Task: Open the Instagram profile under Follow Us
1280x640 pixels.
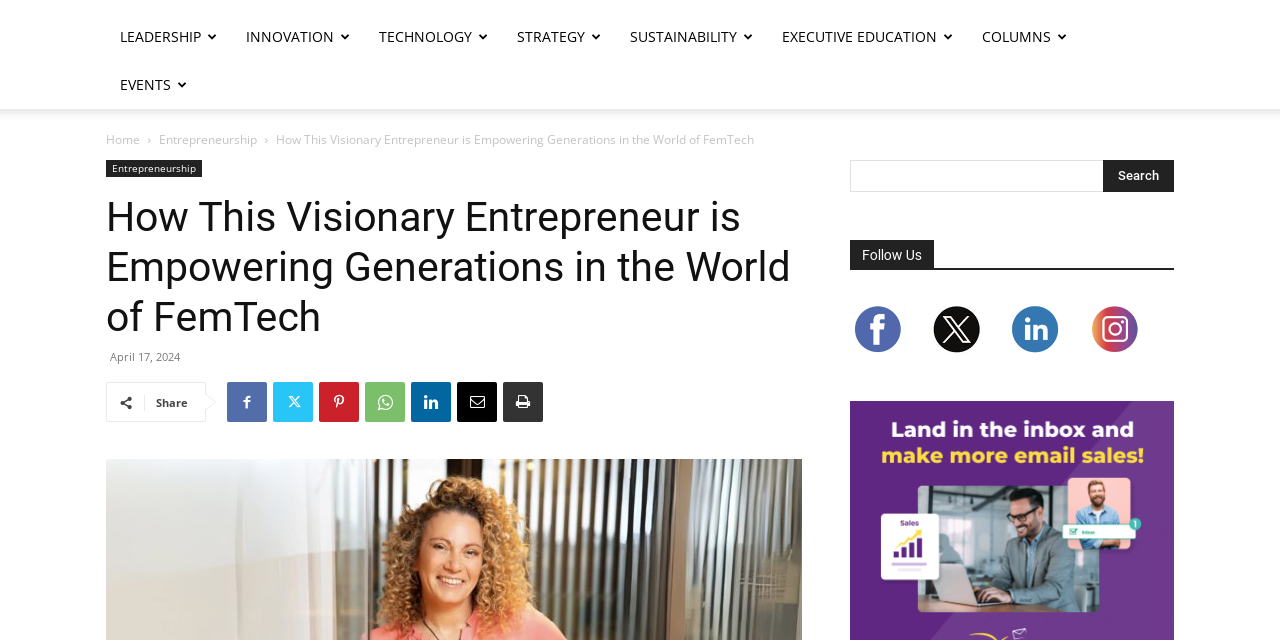Action: click(1115, 328)
